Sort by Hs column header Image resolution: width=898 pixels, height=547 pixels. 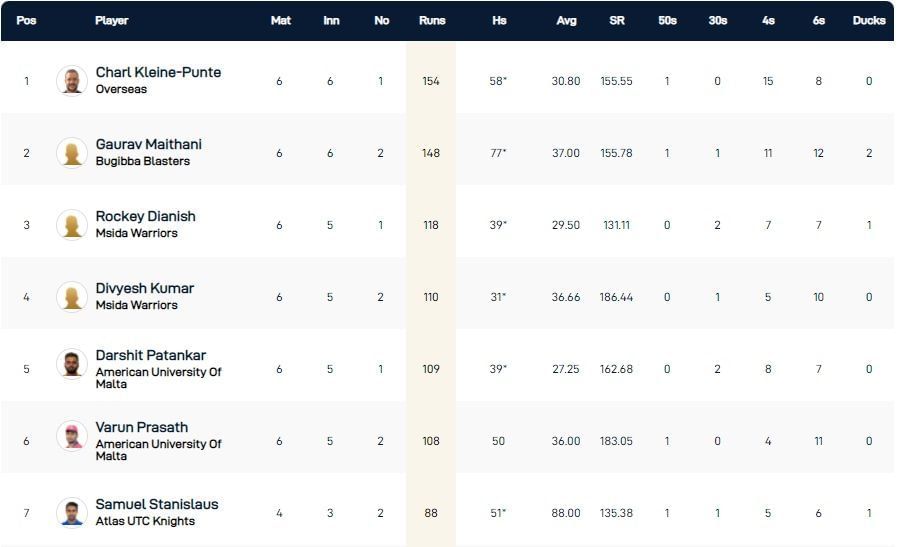click(x=499, y=20)
